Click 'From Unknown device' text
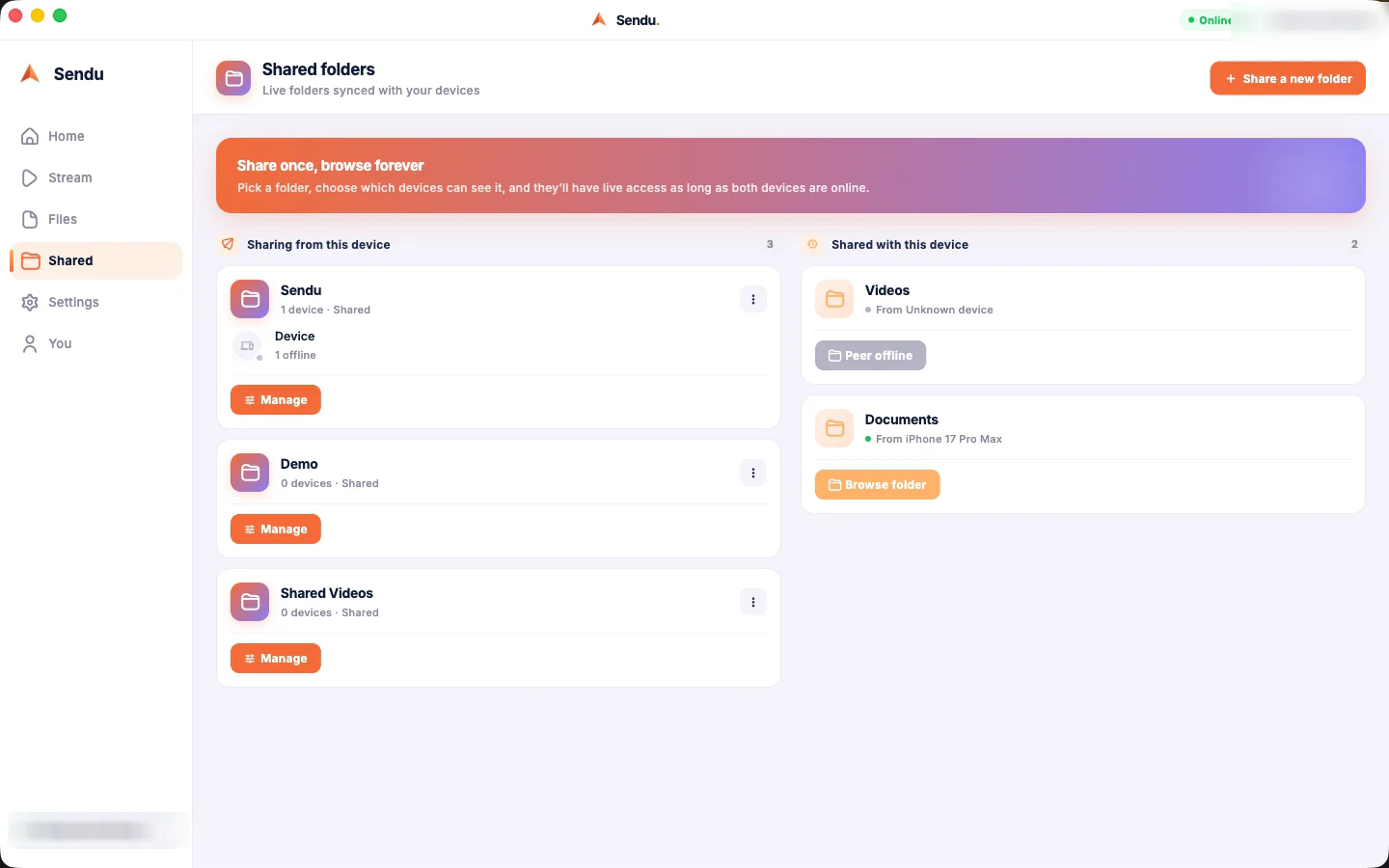Image resolution: width=1389 pixels, height=868 pixels. (935, 310)
